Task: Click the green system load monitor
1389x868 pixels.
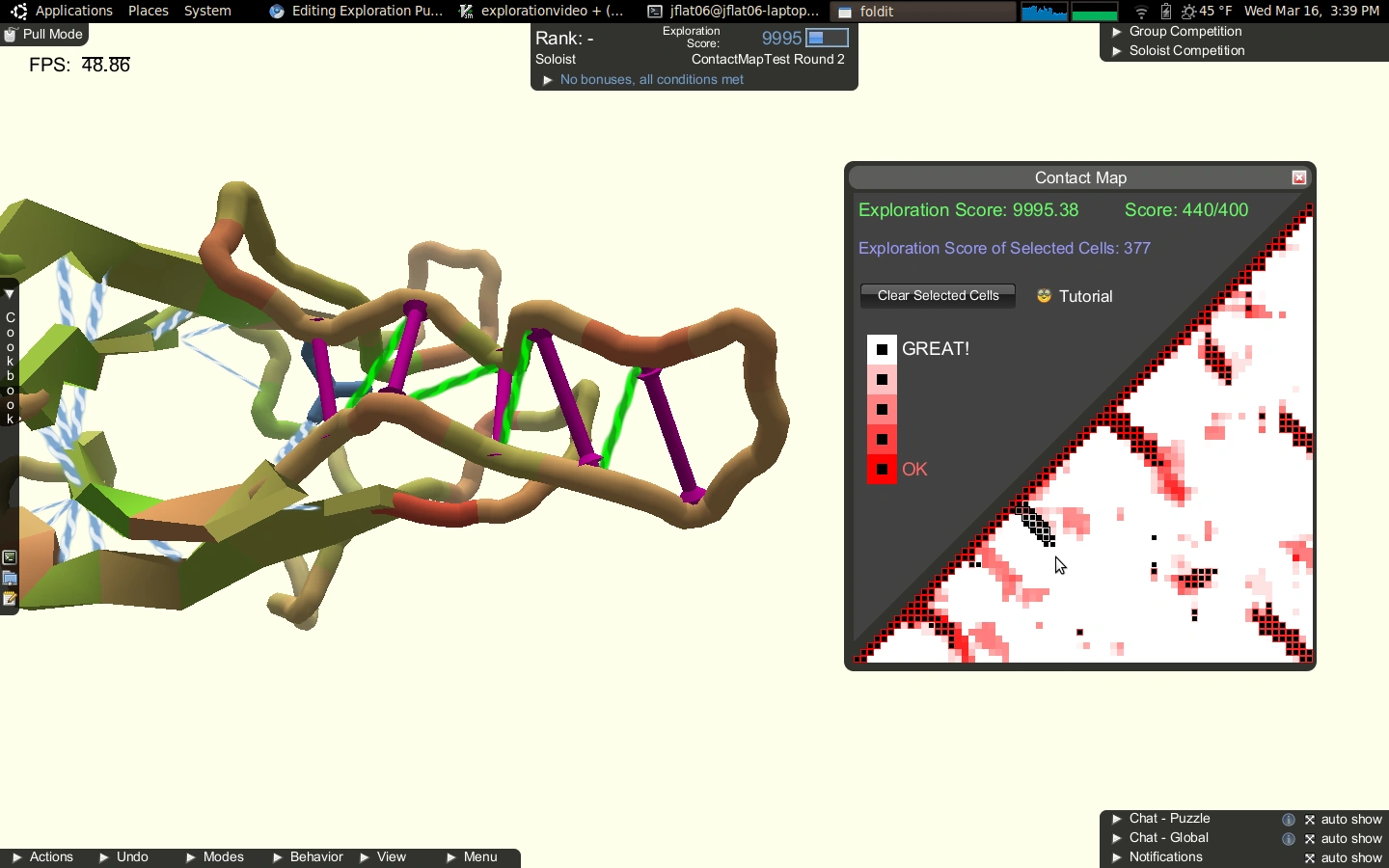Action: coord(1095,12)
